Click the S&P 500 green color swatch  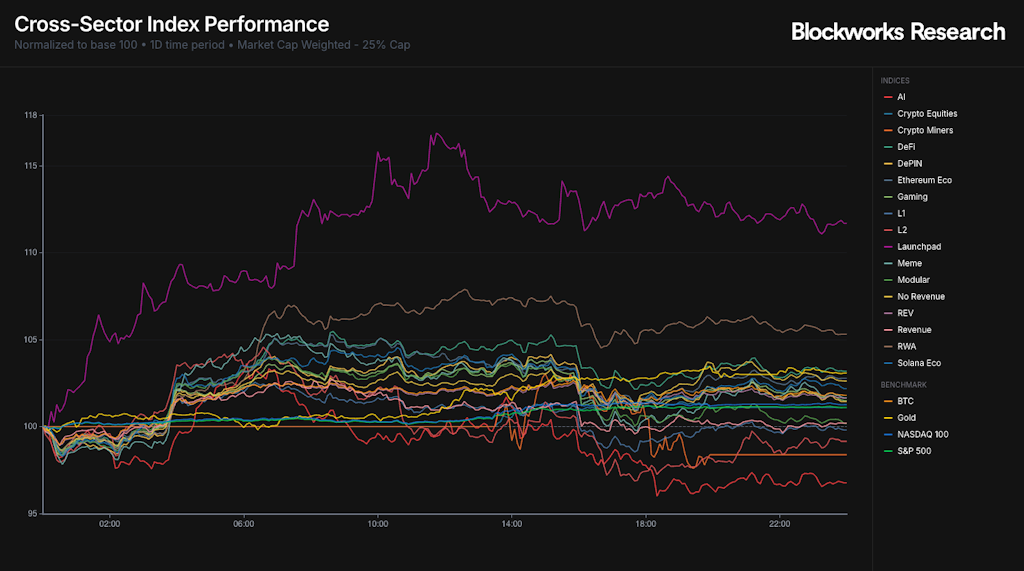(x=887, y=451)
